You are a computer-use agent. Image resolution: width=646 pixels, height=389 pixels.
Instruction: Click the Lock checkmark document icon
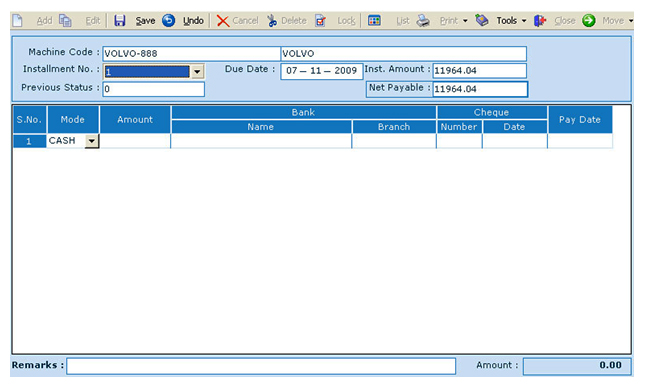[x=321, y=20]
